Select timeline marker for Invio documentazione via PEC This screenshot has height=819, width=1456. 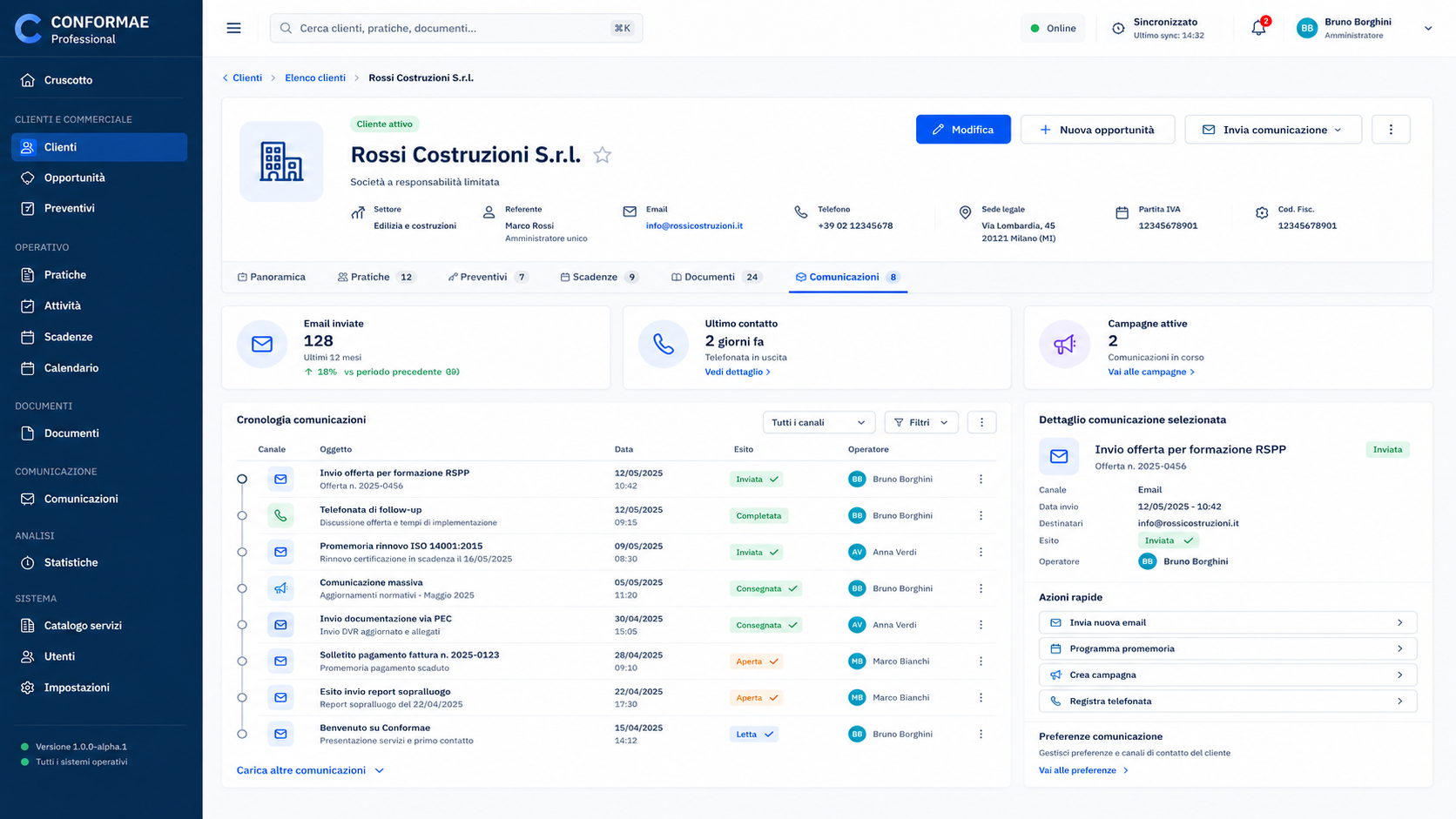[242, 625]
